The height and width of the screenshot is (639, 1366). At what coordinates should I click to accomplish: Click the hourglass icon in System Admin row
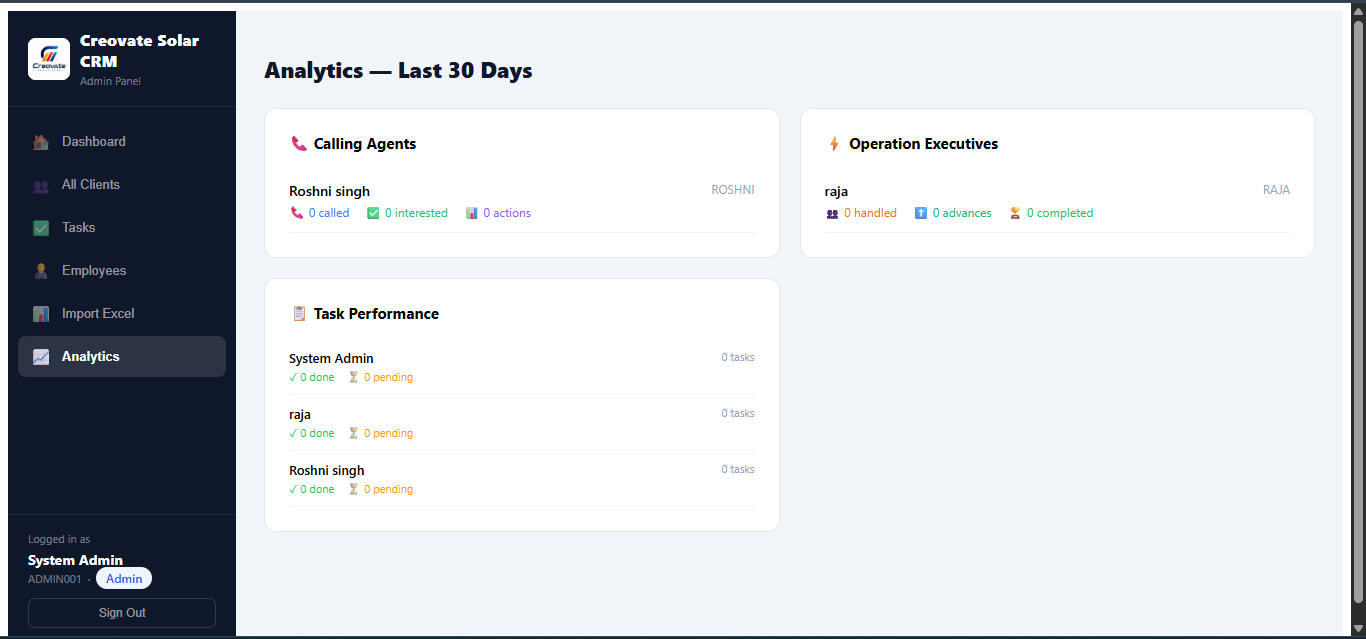pyautogui.click(x=353, y=377)
